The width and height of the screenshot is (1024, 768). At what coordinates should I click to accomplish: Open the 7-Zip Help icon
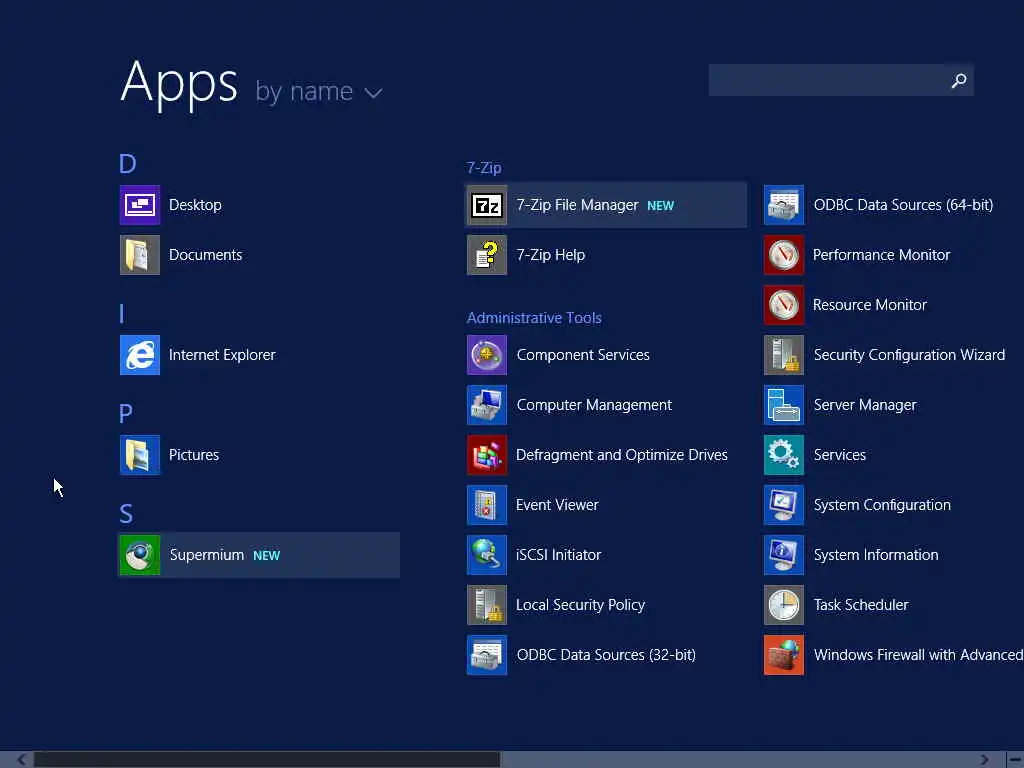click(487, 255)
